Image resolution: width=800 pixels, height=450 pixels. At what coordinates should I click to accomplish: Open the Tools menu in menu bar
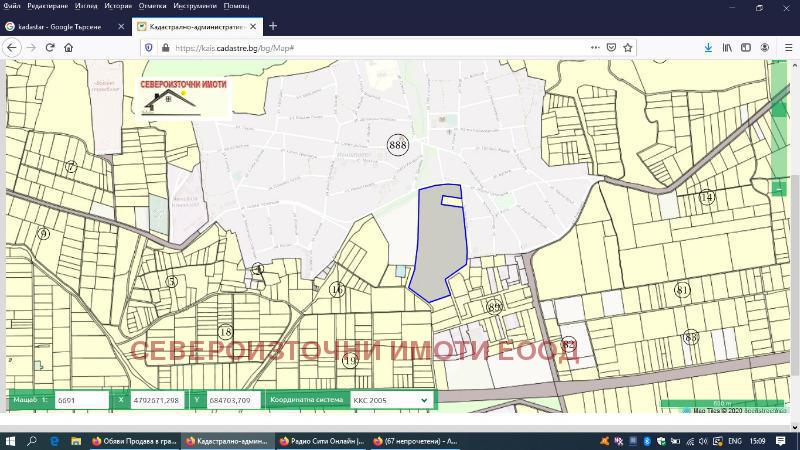[195, 6]
